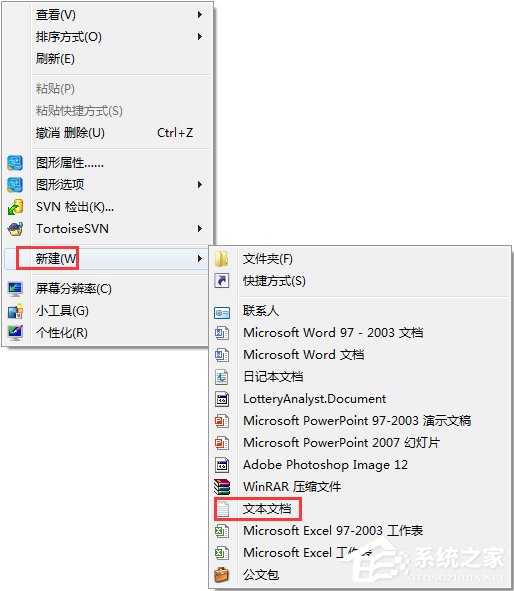Click the 个性化 personalize icon
The image size is (514, 591).
pos(15,333)
